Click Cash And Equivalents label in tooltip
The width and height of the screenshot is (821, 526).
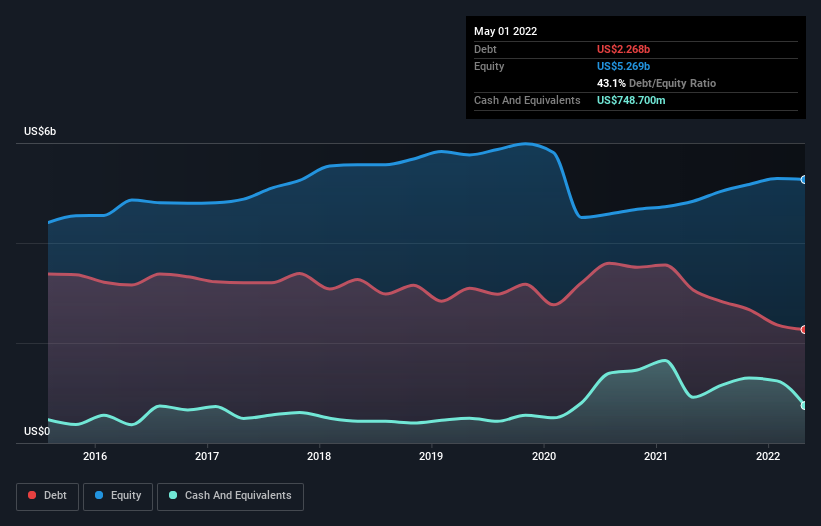click(527, 100)
